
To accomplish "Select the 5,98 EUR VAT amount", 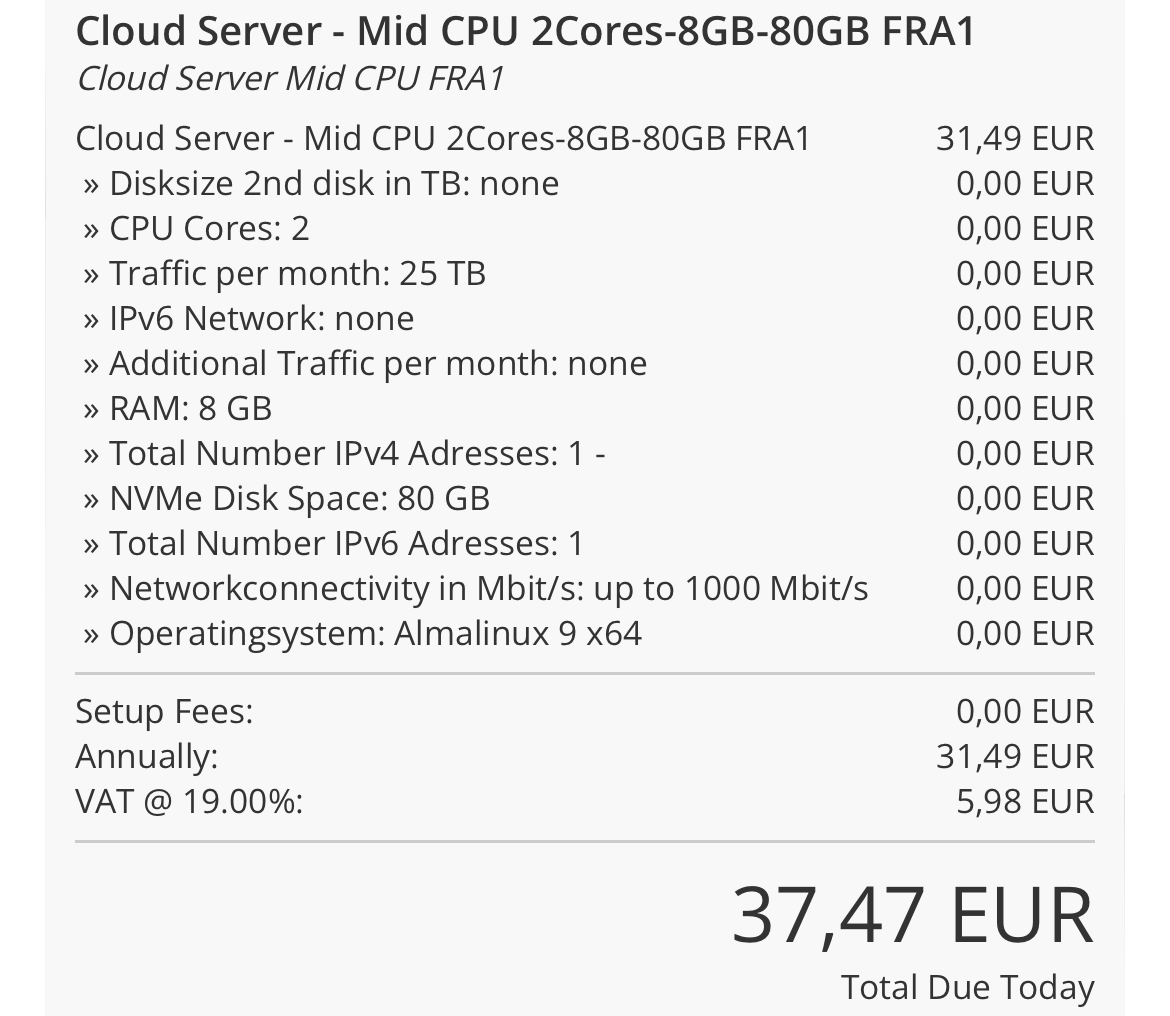I will point(1025,802).
